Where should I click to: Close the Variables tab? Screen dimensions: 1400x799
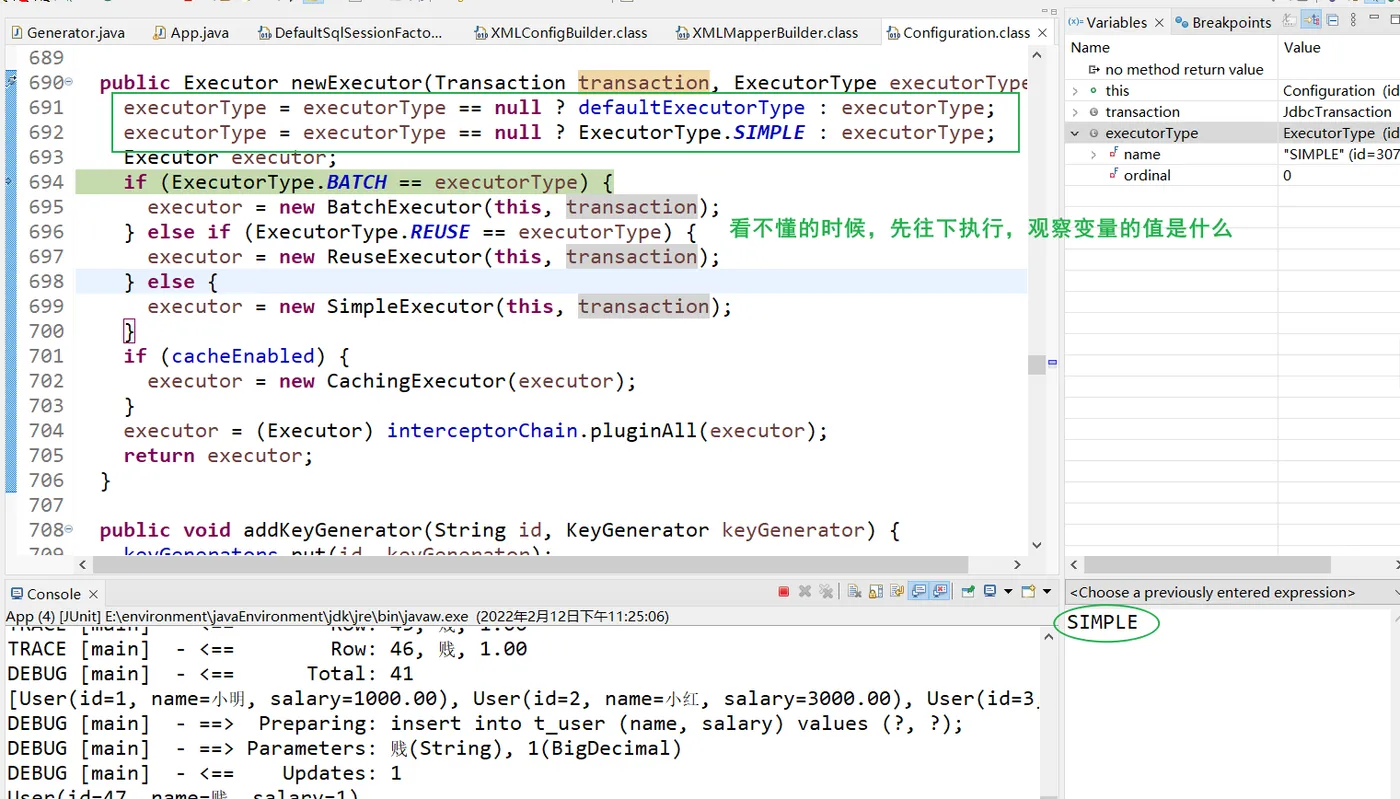1159,22
